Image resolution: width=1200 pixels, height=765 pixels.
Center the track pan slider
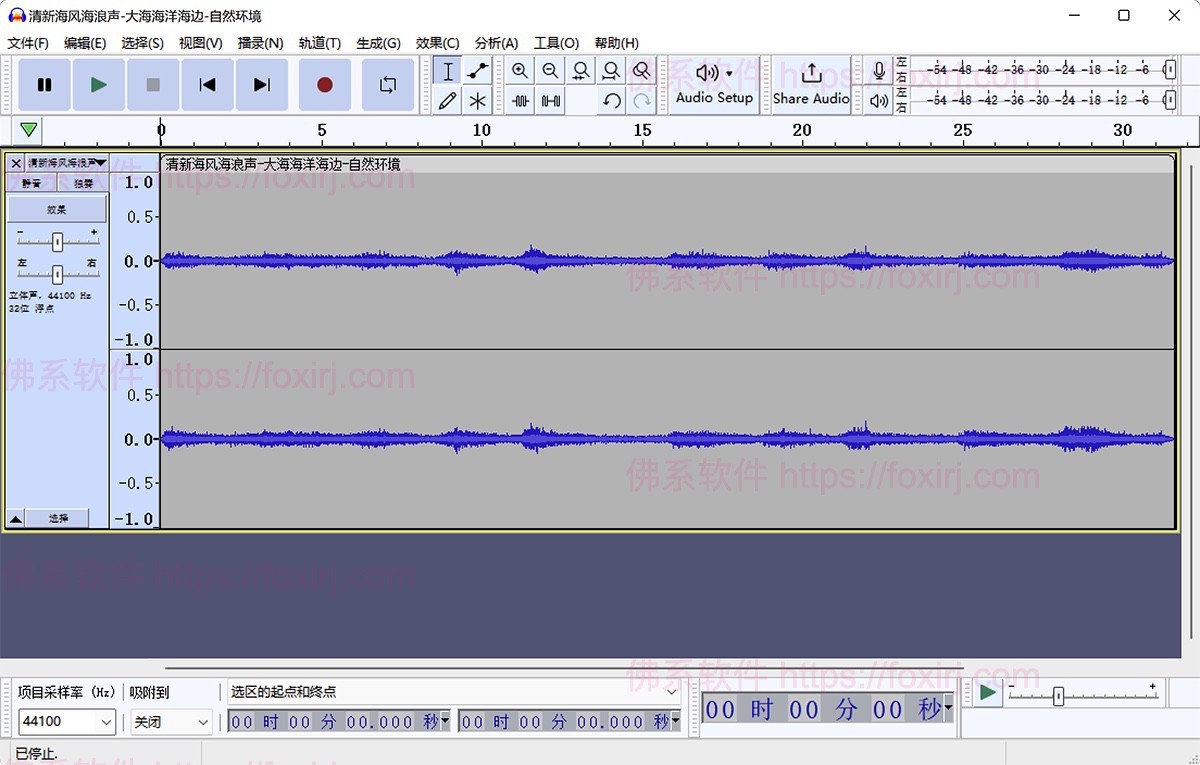57,274
